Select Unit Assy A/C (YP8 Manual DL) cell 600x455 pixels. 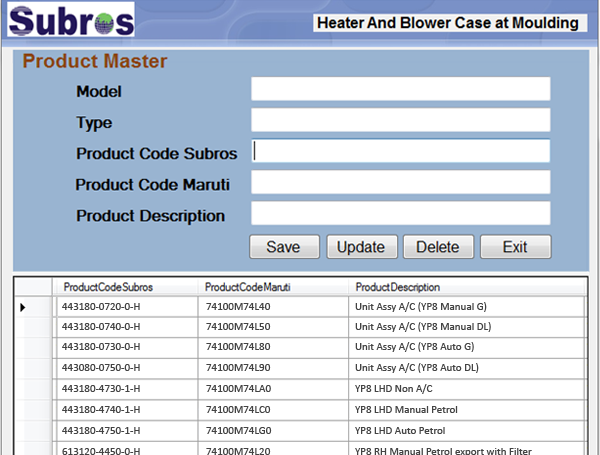(x=467, y=327)
